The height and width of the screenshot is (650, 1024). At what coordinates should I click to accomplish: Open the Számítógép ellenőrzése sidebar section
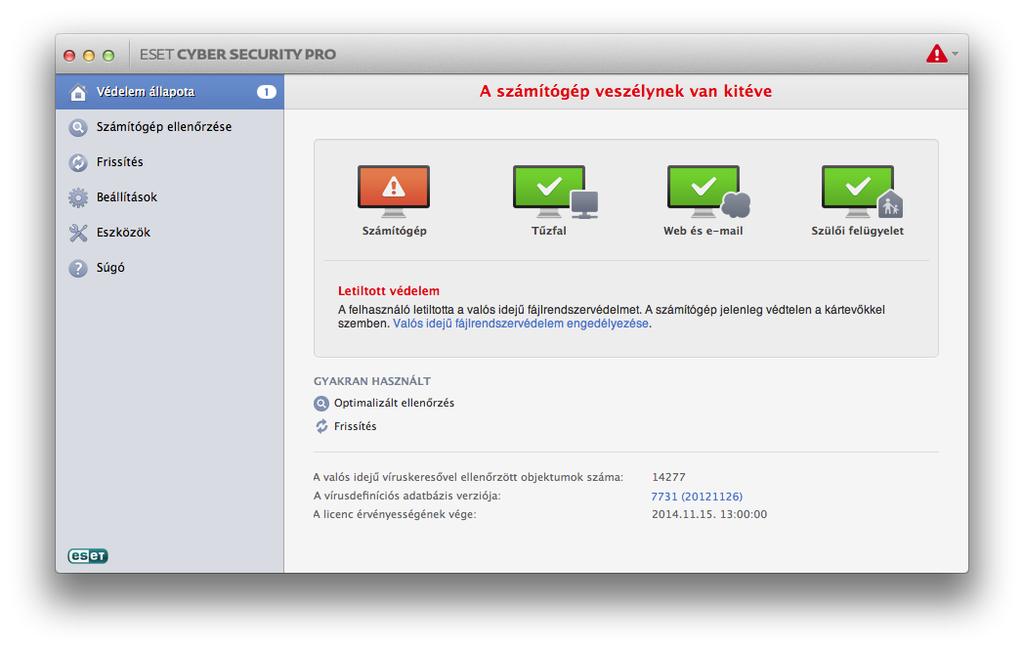170,127
